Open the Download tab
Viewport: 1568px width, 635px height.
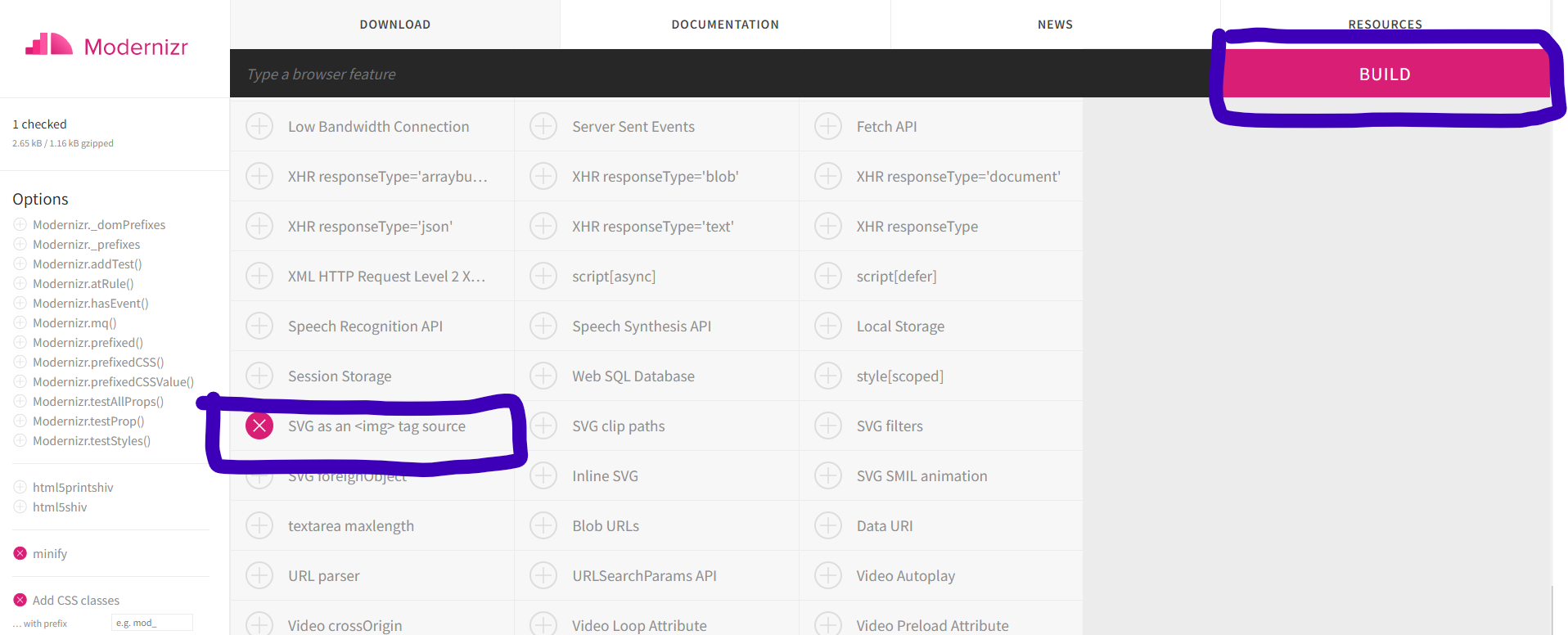pyautogui.click(x=395, y=25)
